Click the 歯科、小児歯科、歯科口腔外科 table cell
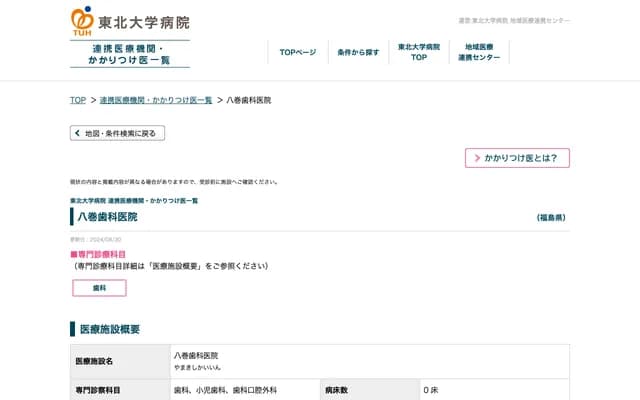 tap(225, 390)
